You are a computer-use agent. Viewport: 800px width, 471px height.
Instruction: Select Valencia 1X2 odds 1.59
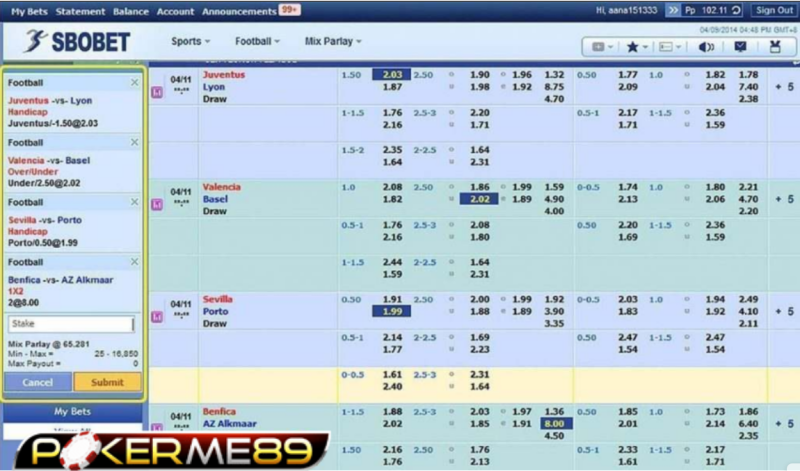pyautogui.click(x=554, y=187)
